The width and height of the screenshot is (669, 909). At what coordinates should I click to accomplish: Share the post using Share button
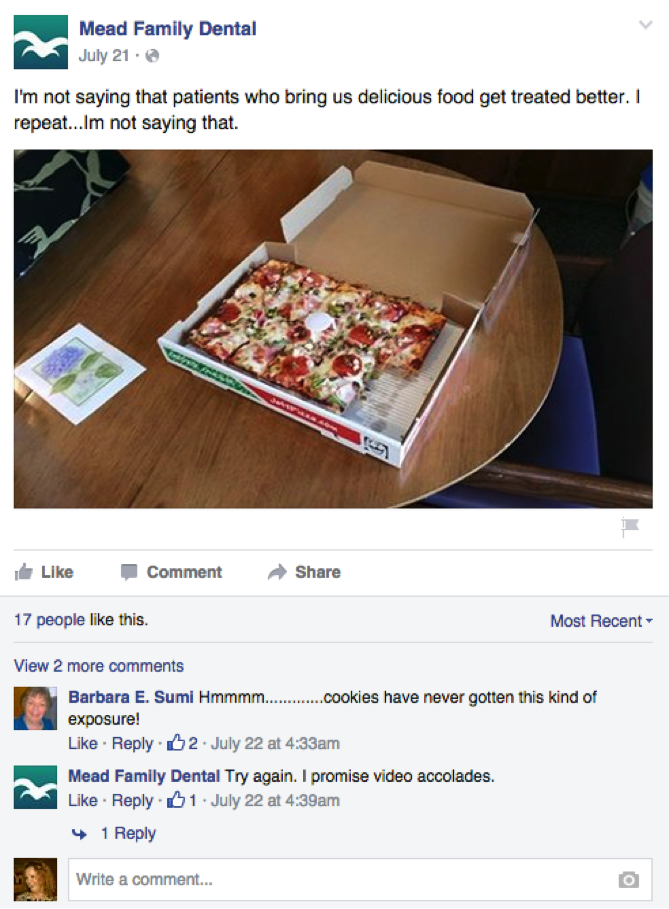304,572
